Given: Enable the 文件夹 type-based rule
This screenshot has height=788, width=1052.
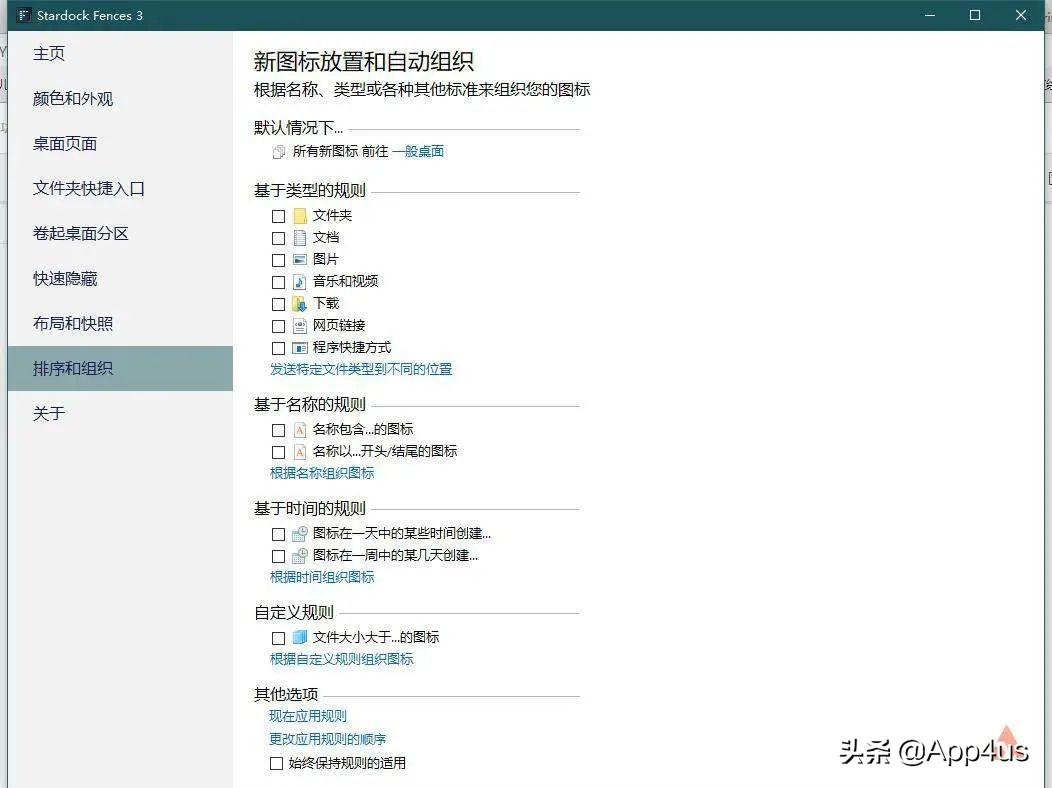Looking at the screenshot, I should pyautogui.click(x=277, y=215).
